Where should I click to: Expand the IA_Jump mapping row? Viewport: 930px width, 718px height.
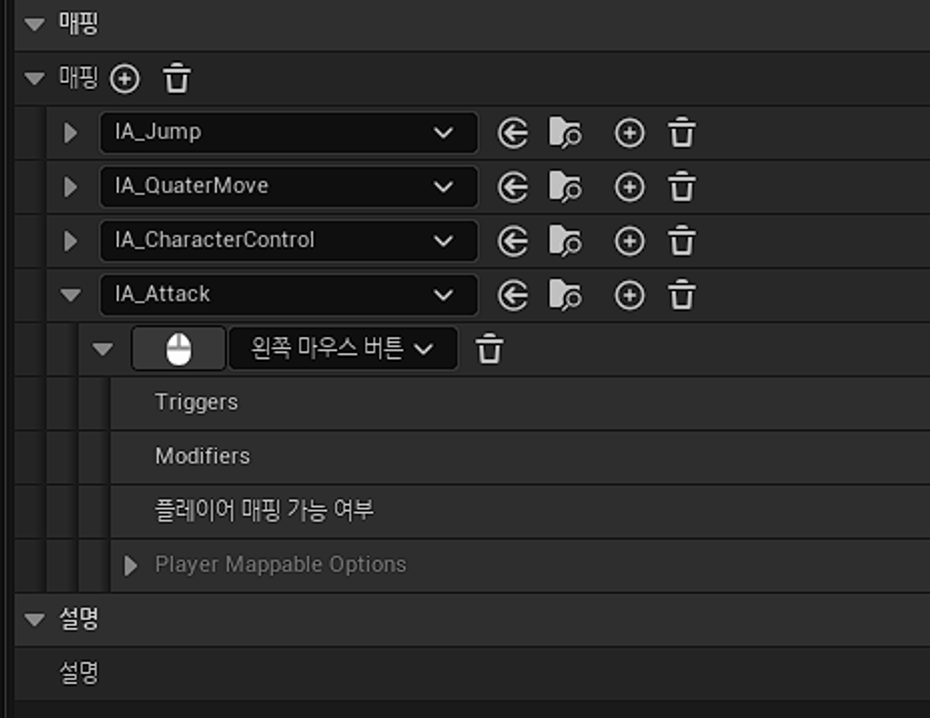click(x=71, y=133)
